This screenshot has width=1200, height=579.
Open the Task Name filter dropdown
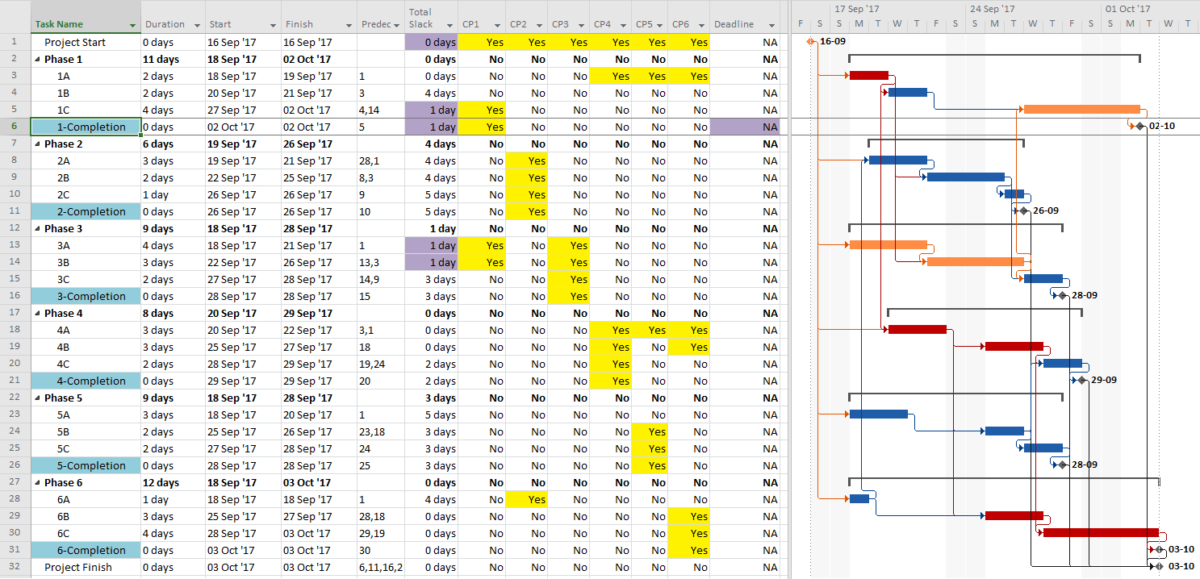pos(133,24)
